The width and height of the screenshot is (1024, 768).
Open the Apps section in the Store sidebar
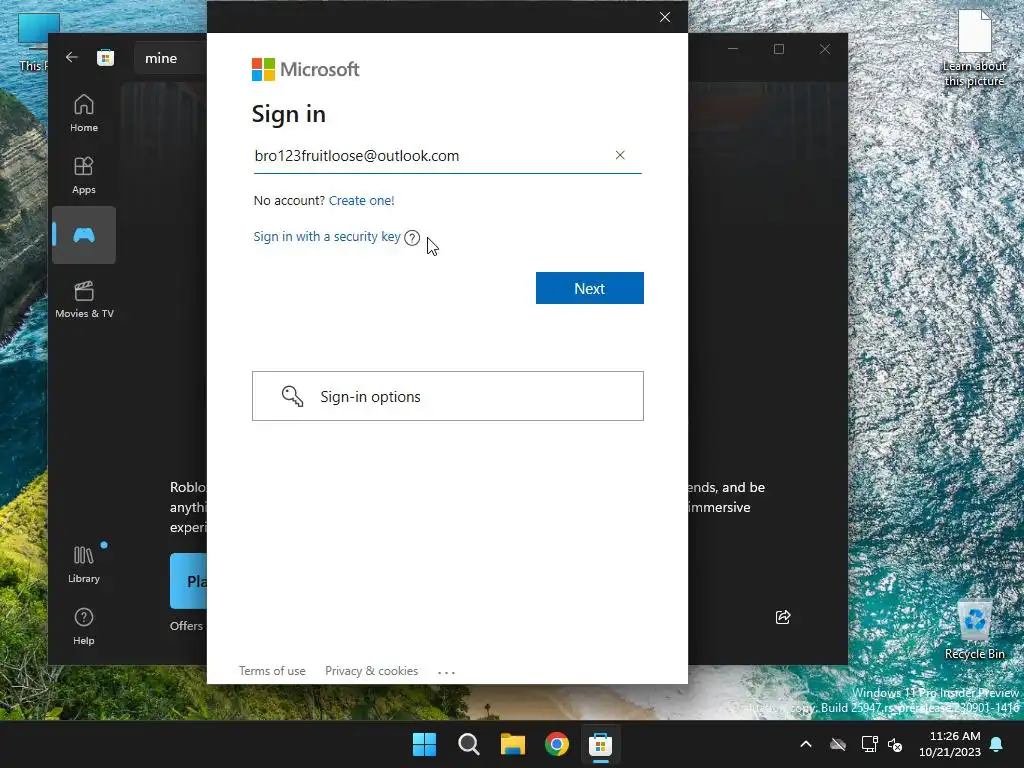point(84,176)
